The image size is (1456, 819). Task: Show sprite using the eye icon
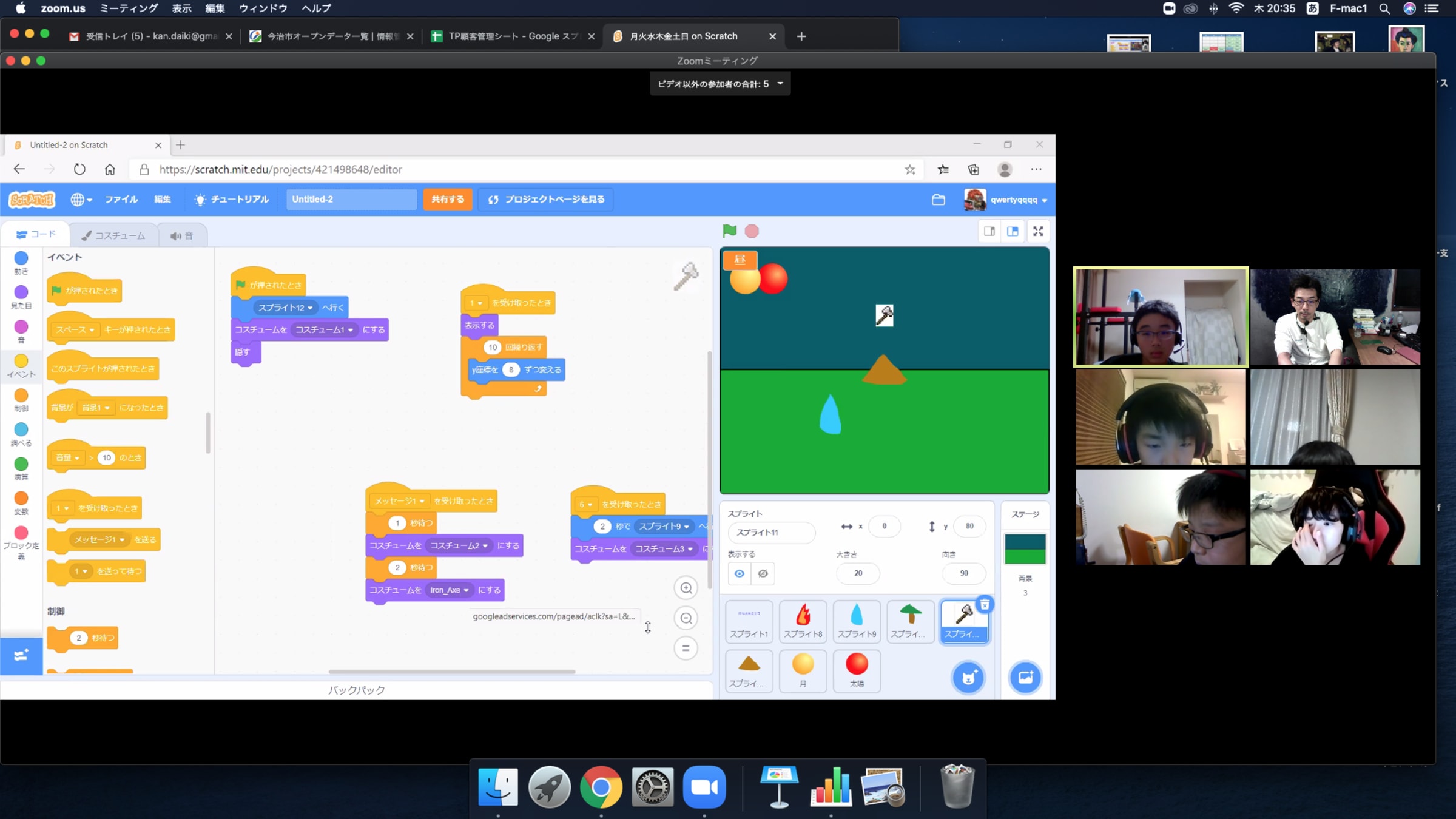pos(740,573)
